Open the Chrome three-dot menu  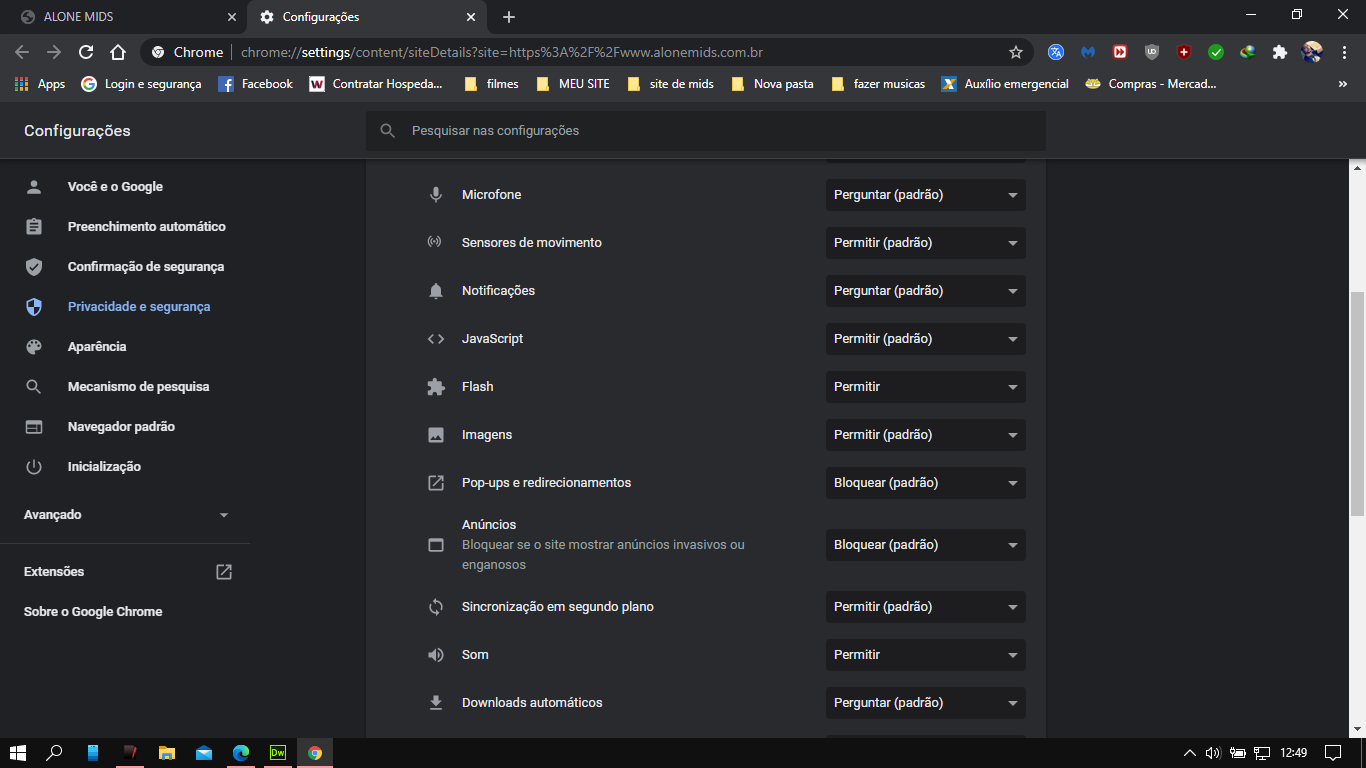[1344, 52]
